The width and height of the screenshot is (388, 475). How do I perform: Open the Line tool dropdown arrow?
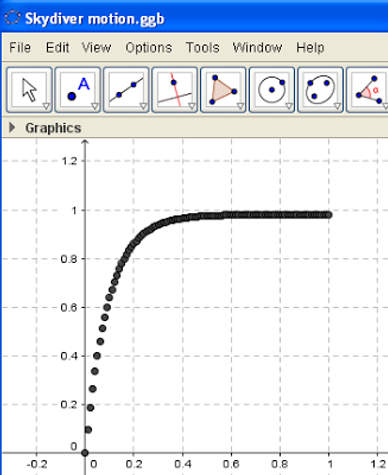pos(143,106)
